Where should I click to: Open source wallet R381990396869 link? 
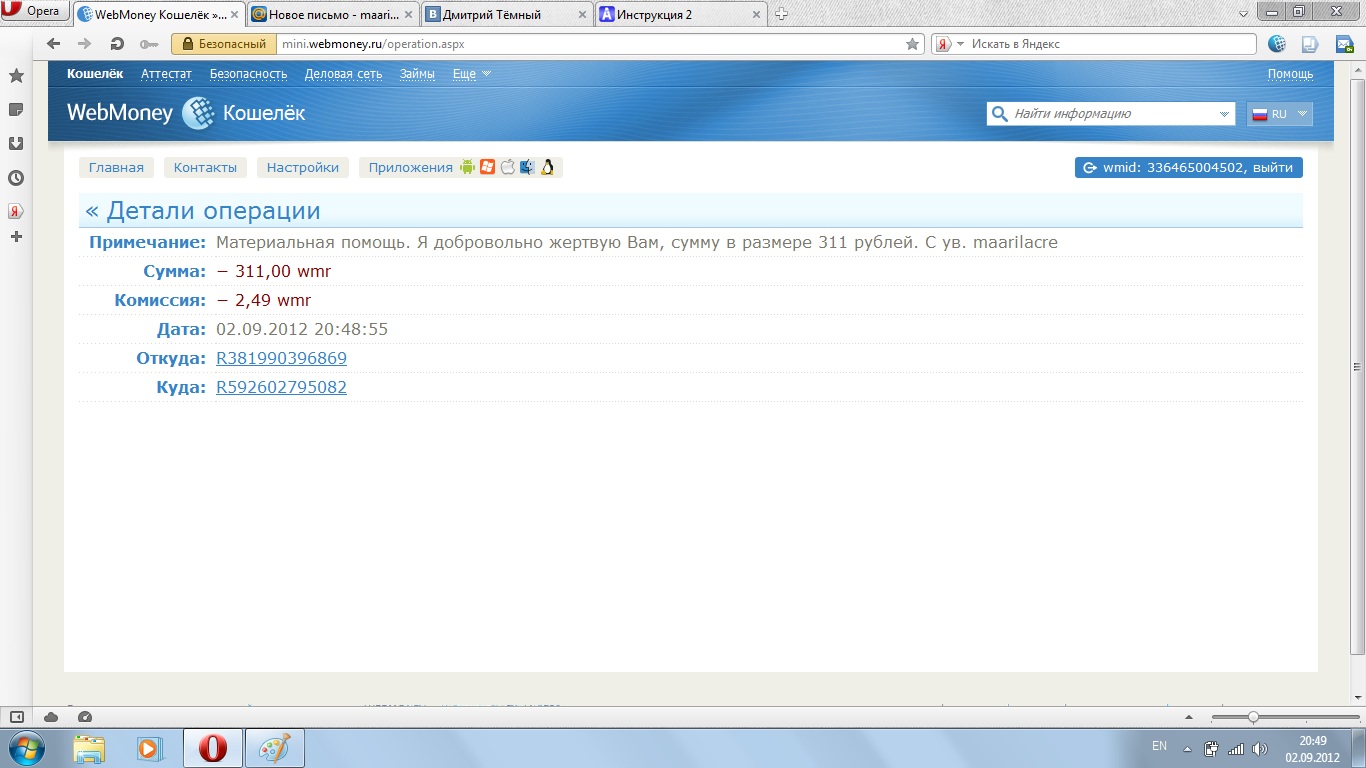point(281,358)
